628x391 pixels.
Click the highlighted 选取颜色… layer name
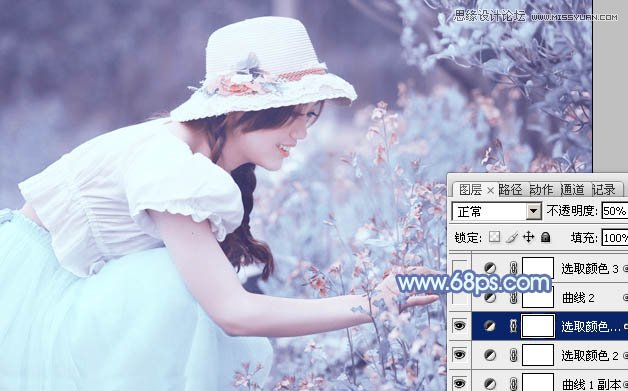(591, 327)
